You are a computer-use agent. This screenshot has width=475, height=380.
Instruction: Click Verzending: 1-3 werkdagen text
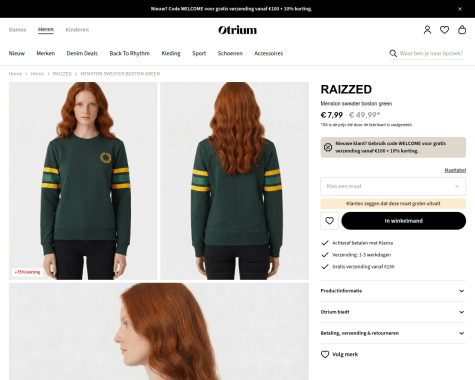361,255
